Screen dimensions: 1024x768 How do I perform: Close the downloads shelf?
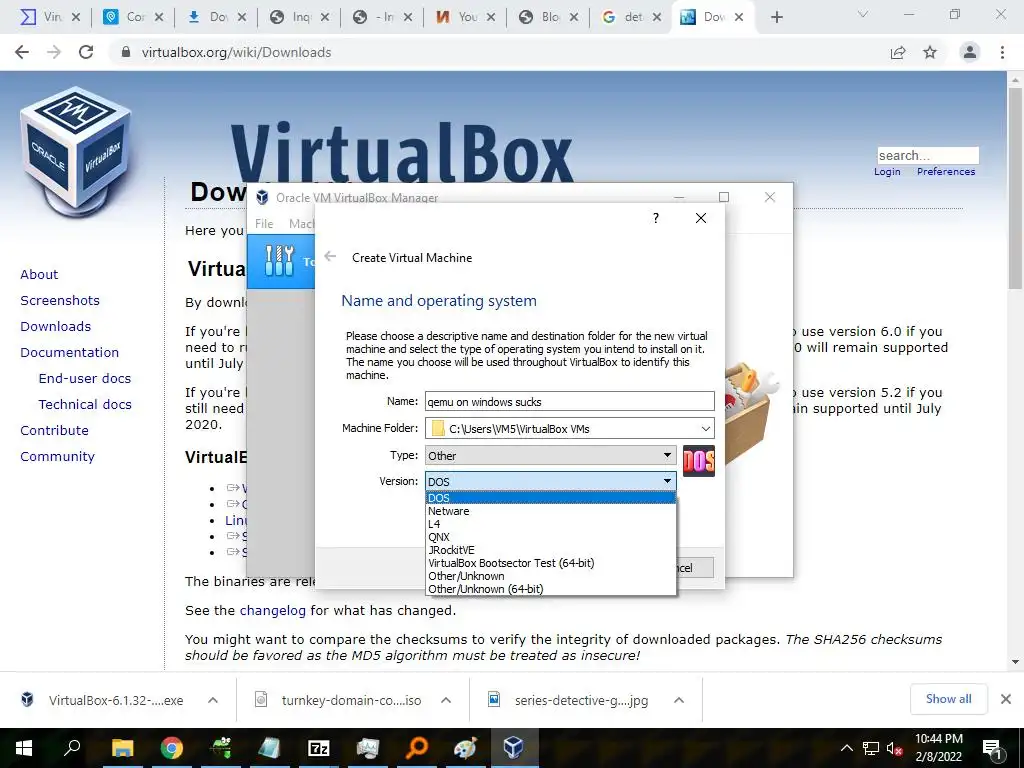(1006, 699)
